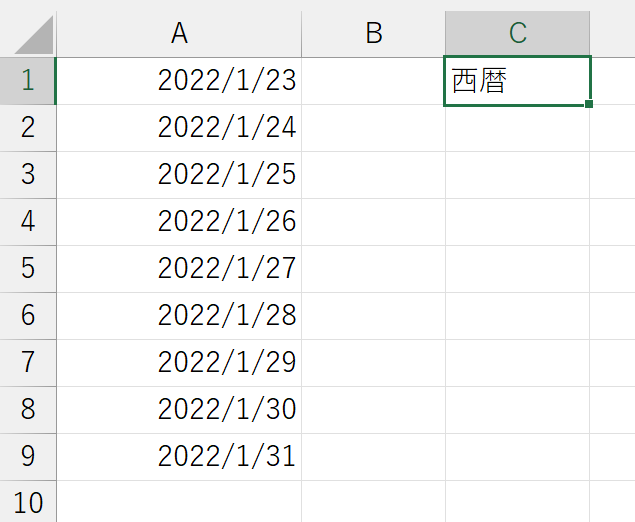
Task: Select empty cell C2 below 西暦
Action: (518, 129)
